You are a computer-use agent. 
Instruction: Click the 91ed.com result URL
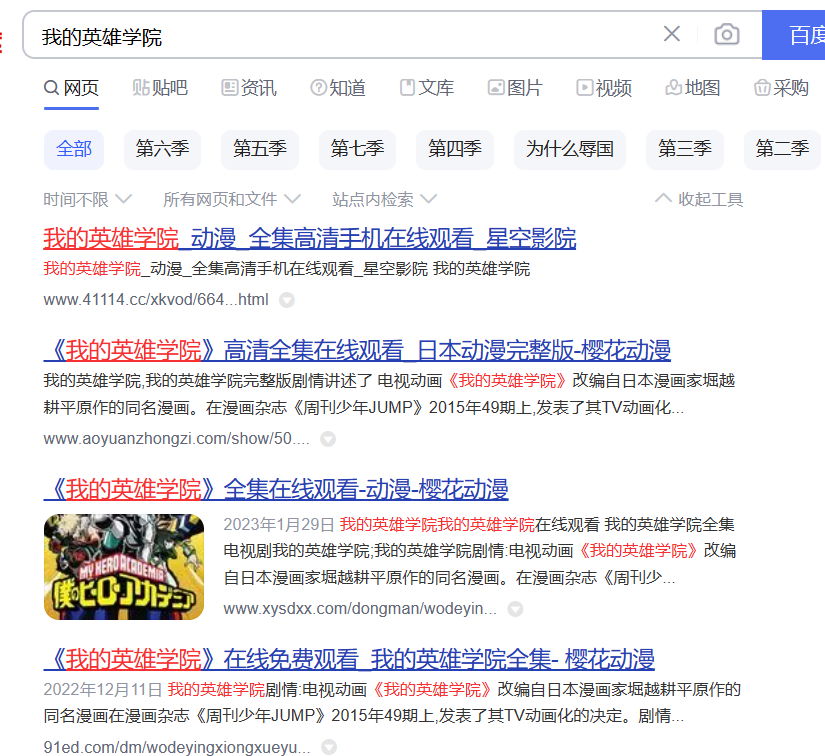click(177, 747)
